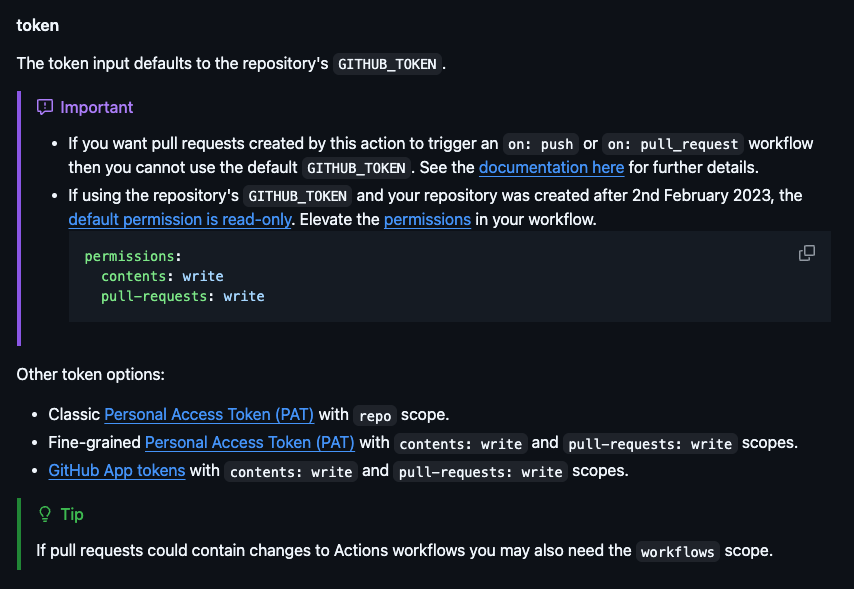Click 'contents: write' in the code block
Image resolution: width=854 pixels, height=589 pixels.
[x=162, y=276]
